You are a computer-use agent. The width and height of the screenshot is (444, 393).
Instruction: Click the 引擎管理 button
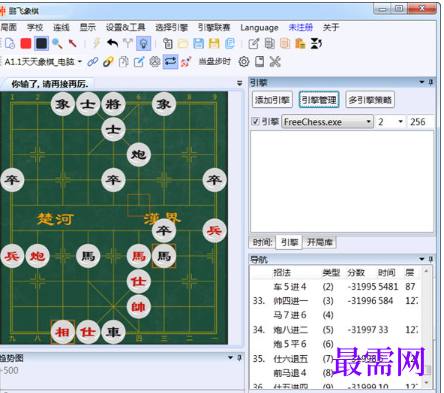pyautogui.click(x=319, y=100)
